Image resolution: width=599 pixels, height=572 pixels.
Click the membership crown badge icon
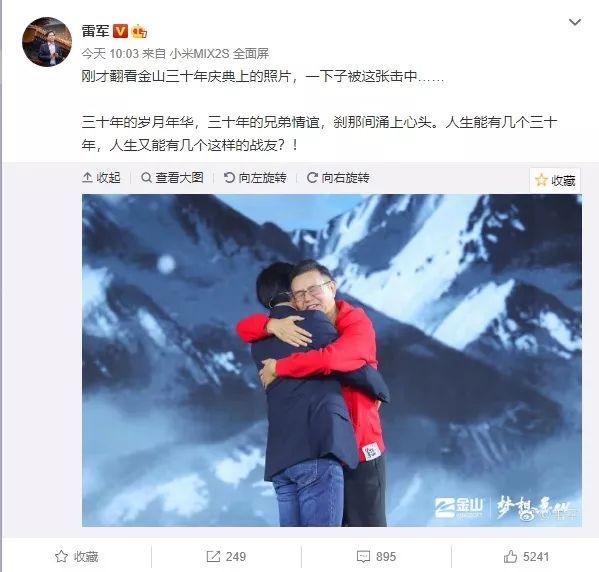[139, 31]
